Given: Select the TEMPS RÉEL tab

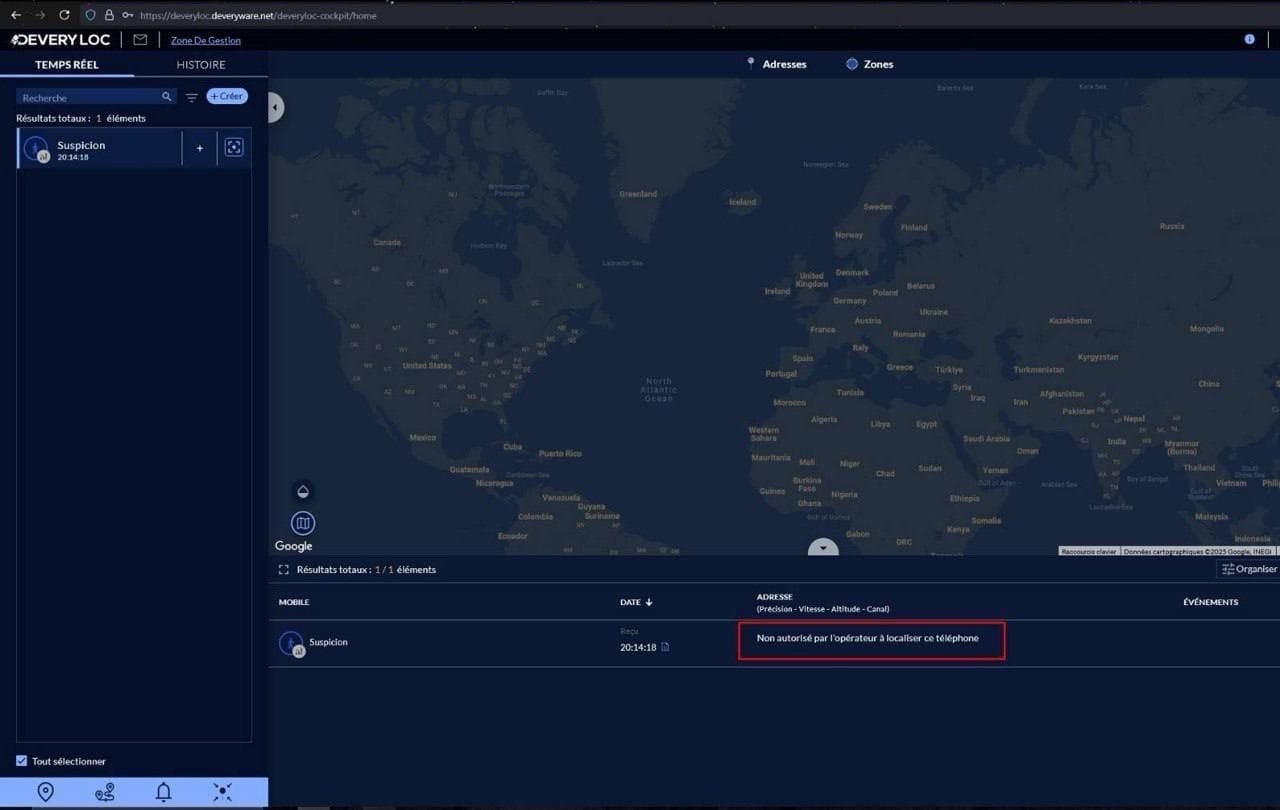Looking at the screenshot, I should [x=67, y=65].
